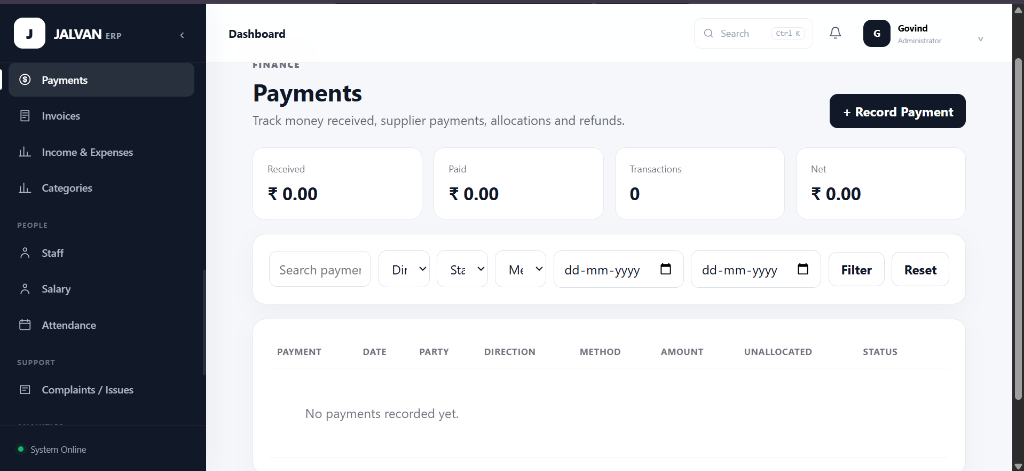
Task: Click the Attendance calendar icon
Action: point(25,325)
